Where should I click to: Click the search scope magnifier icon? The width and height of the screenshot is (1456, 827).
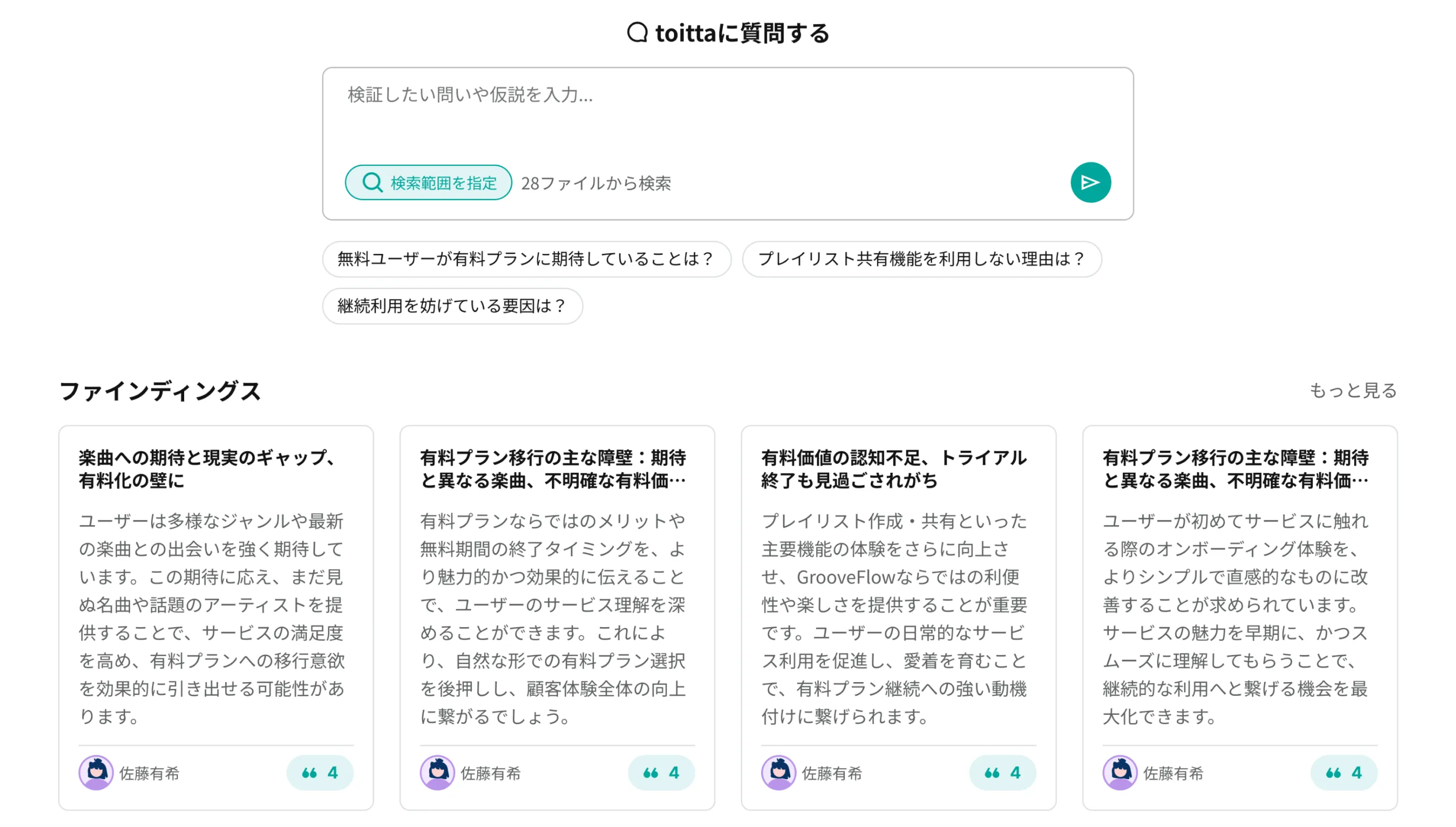372,182
